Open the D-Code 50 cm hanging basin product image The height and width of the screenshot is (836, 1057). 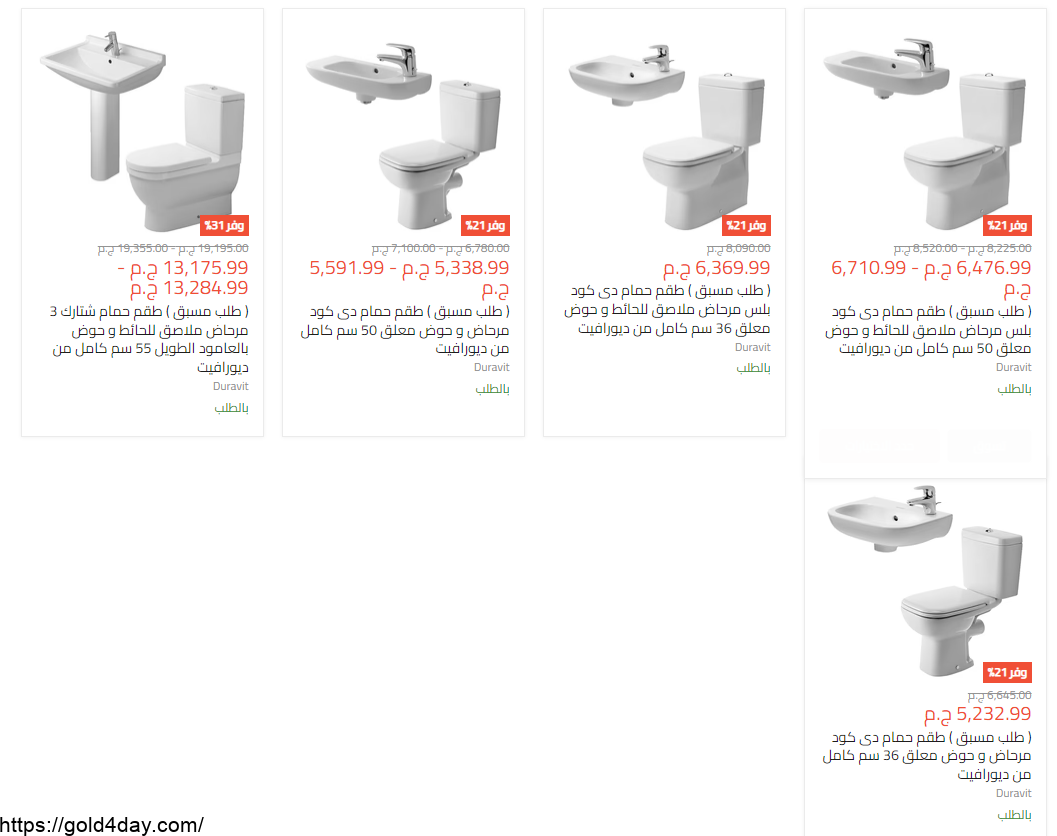403,129
